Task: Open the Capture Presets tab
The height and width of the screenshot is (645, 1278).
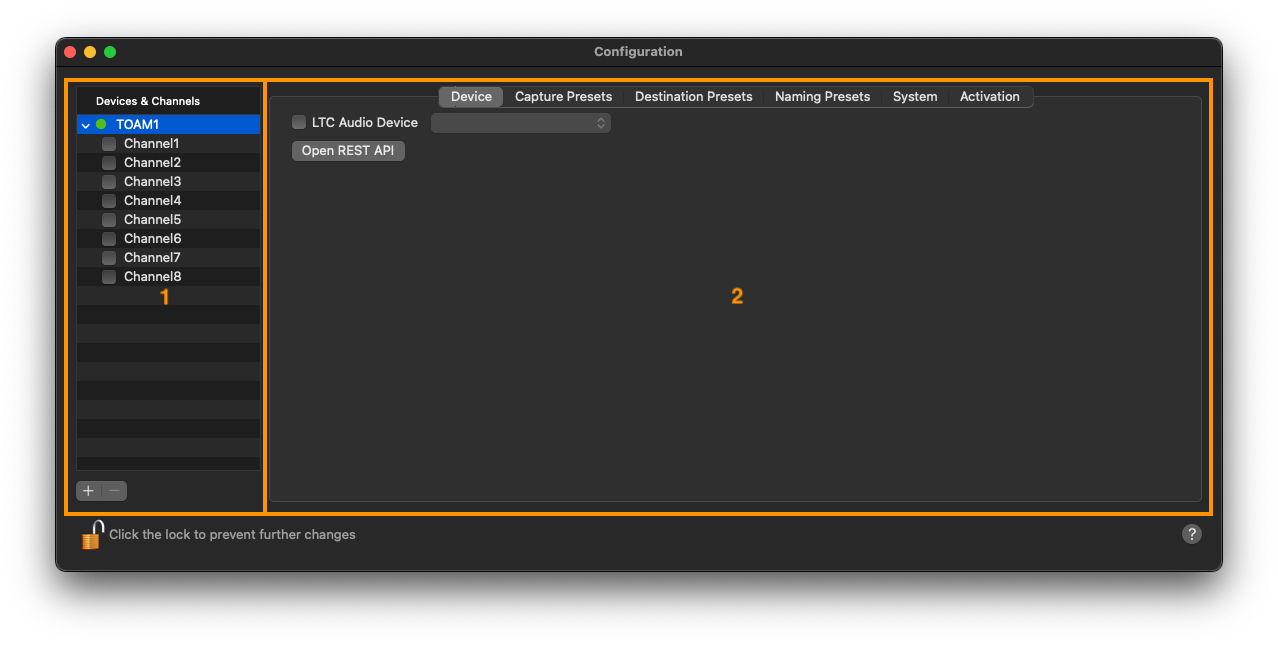Action: click(x=563, y=97)
